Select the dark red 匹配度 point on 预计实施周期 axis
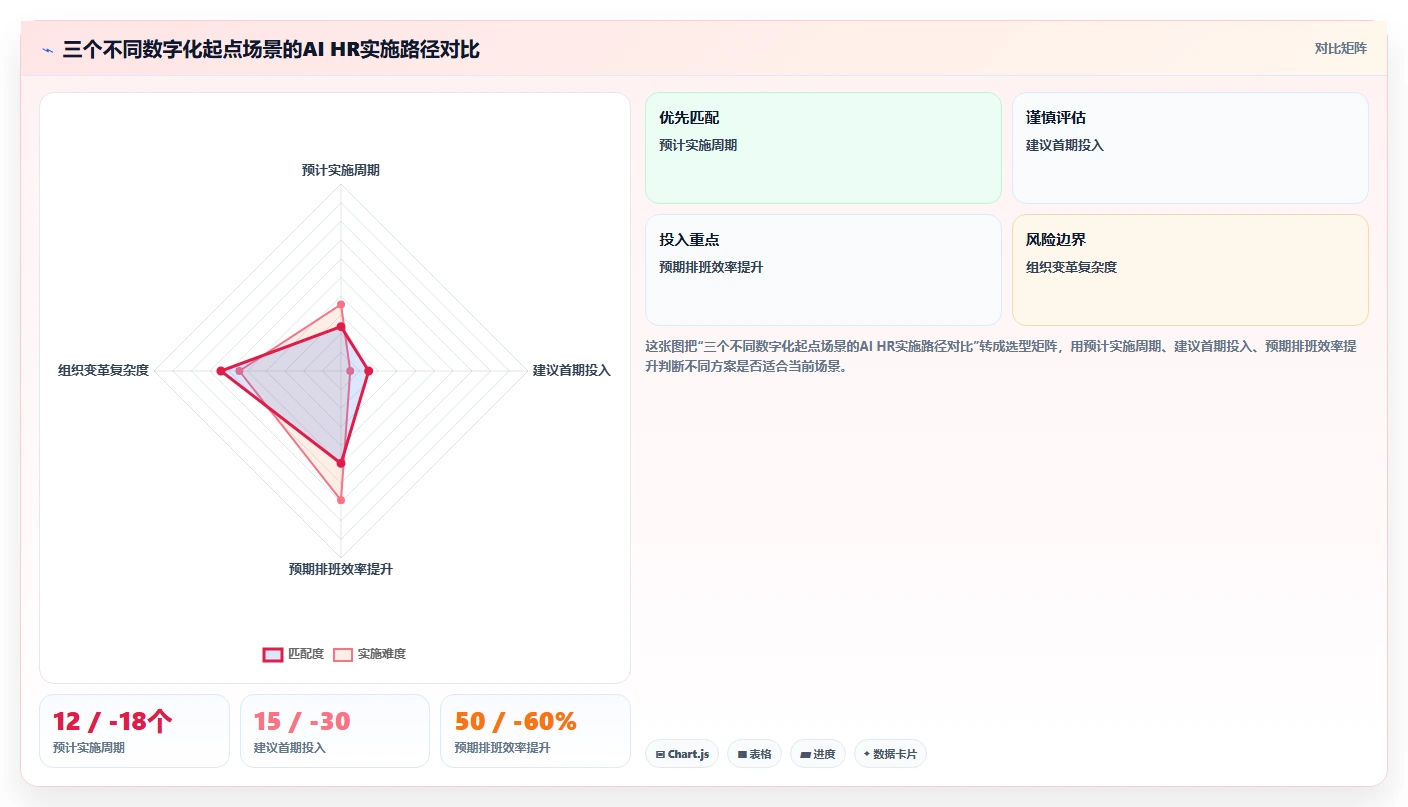 click(x=341, y=327)
